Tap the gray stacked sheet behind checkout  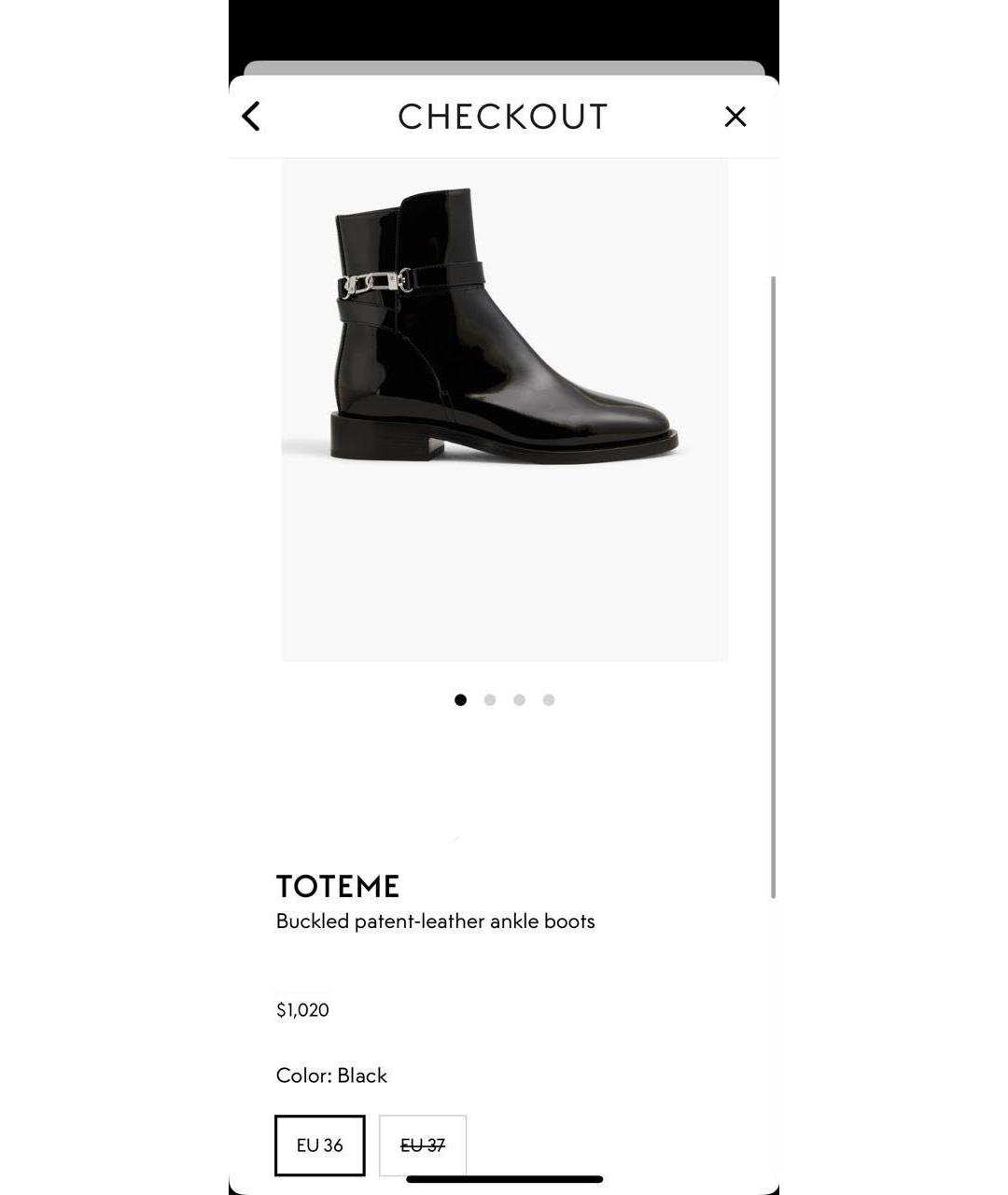tap(504, 67)
